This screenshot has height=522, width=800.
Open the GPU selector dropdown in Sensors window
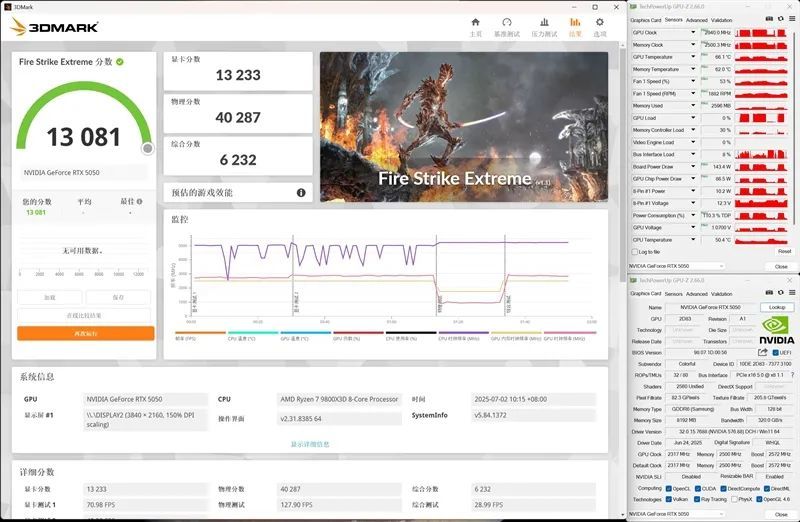(x=676, y=266)
